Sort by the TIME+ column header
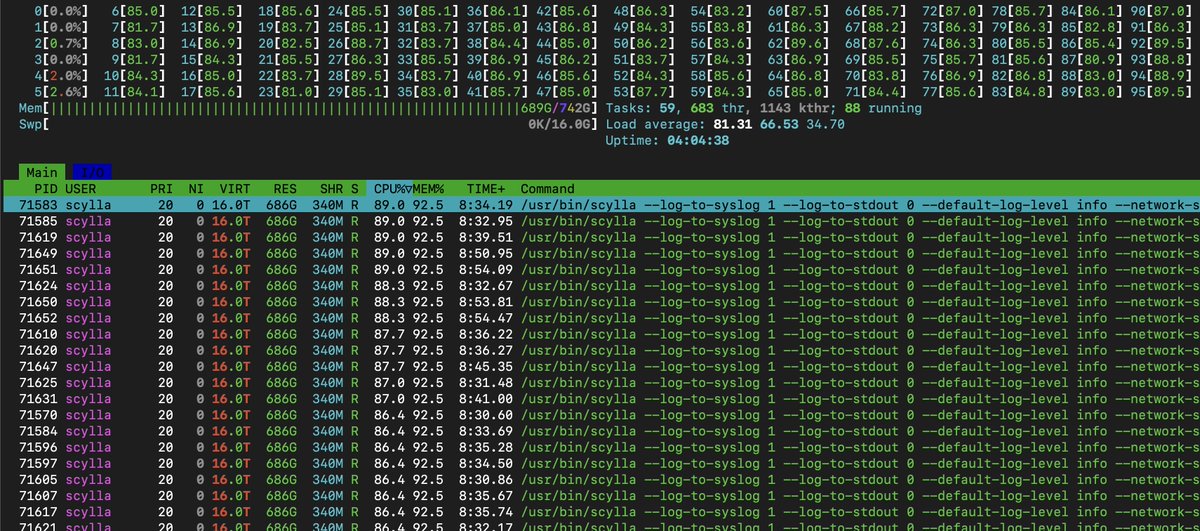Screen dimensions: 1200x531 [x=486, y=188]
